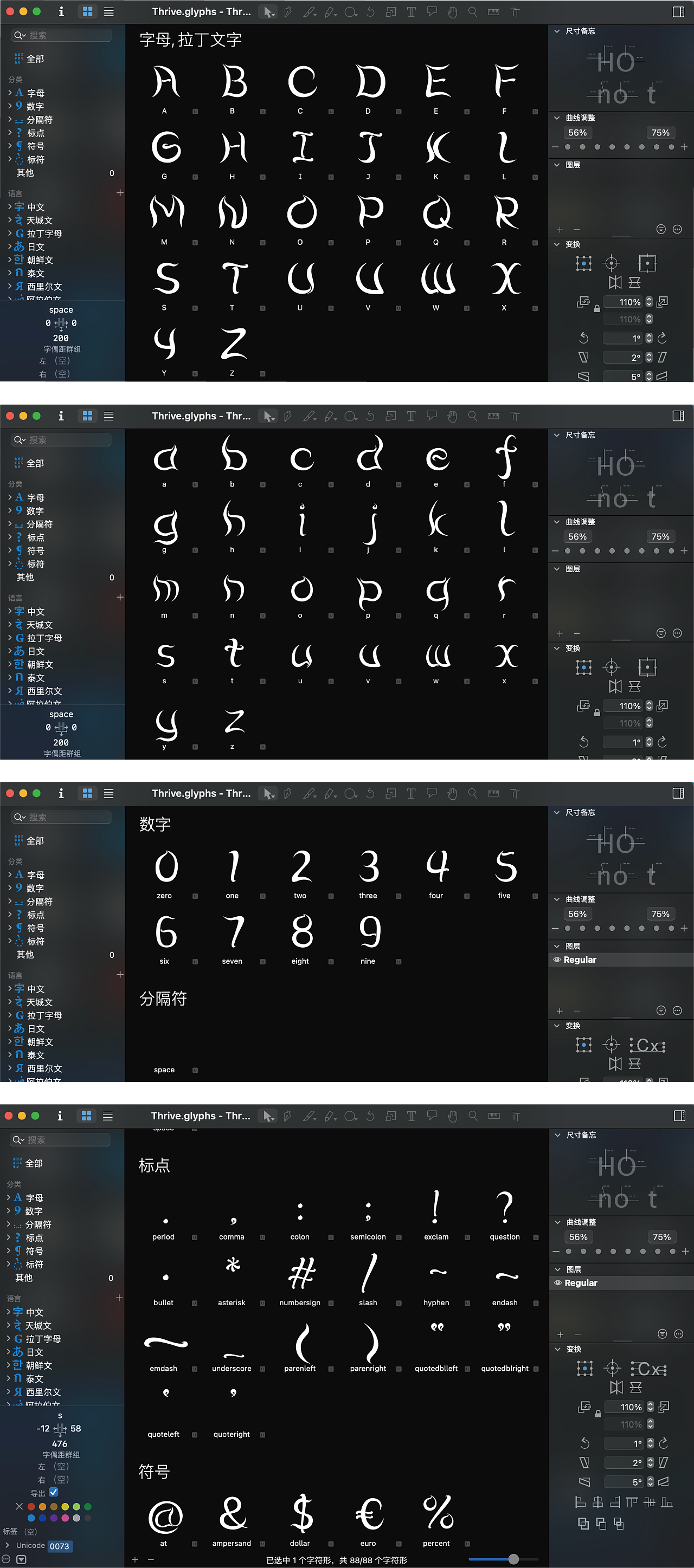694x1568 pixels.
Task: Rotate clockwise arrow in 标点 window transform panel
Action: click(x=664, y=1443)
